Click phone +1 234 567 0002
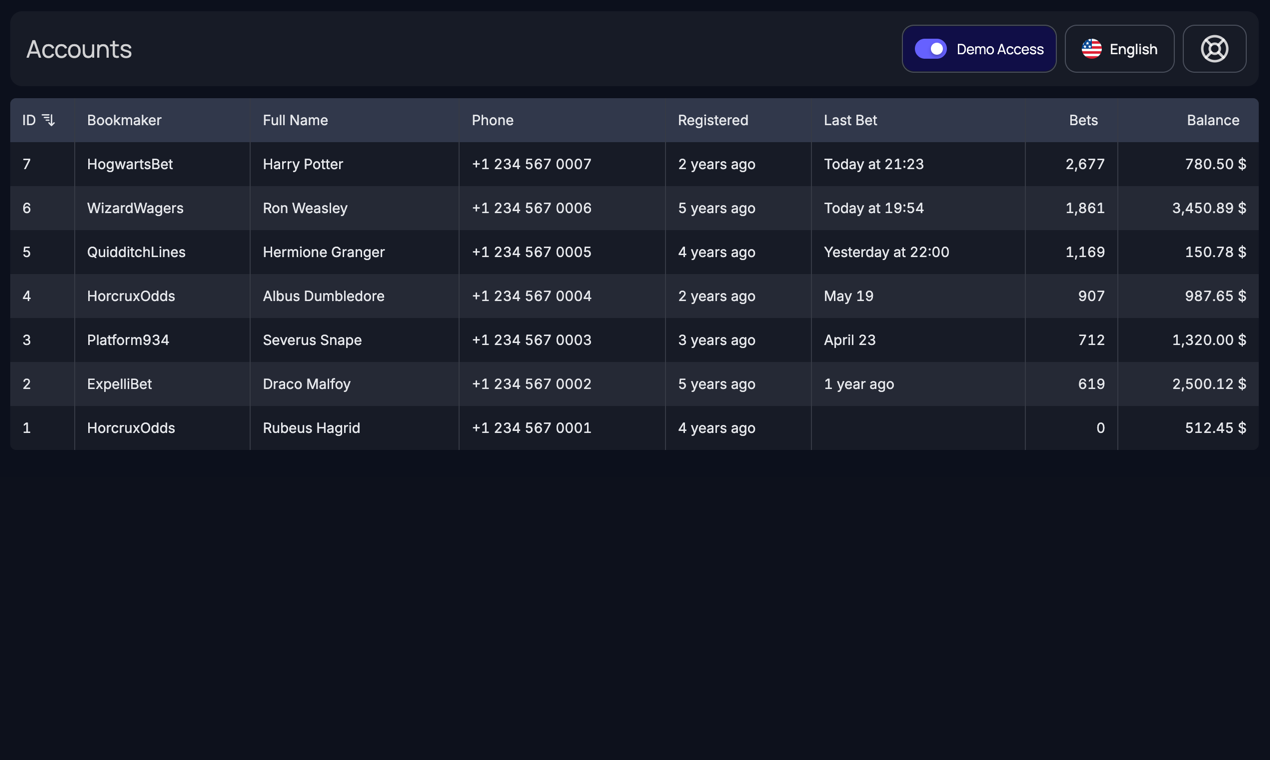The image size is (1270, 760). click(x=532, y=384)
